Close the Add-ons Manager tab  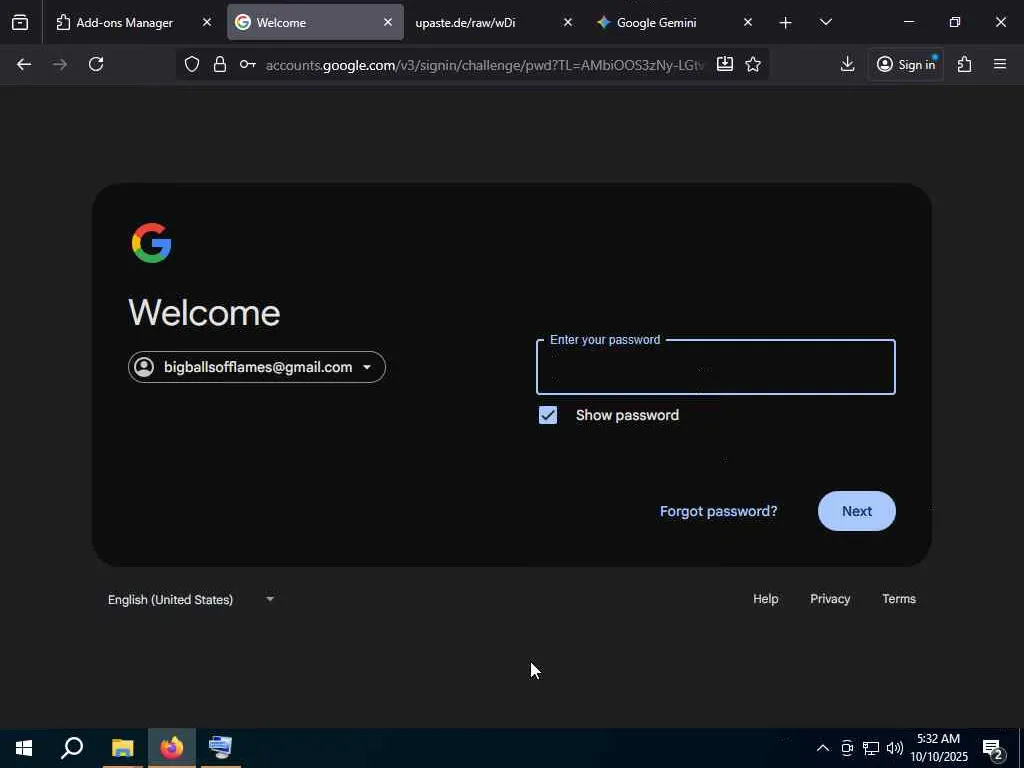point(207,22)
